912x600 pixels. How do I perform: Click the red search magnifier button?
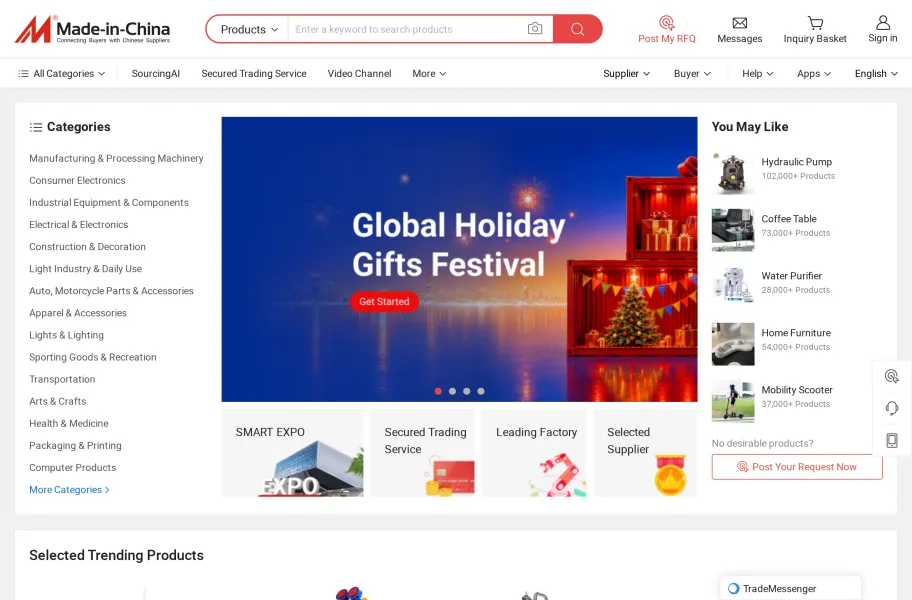(578, 29)
